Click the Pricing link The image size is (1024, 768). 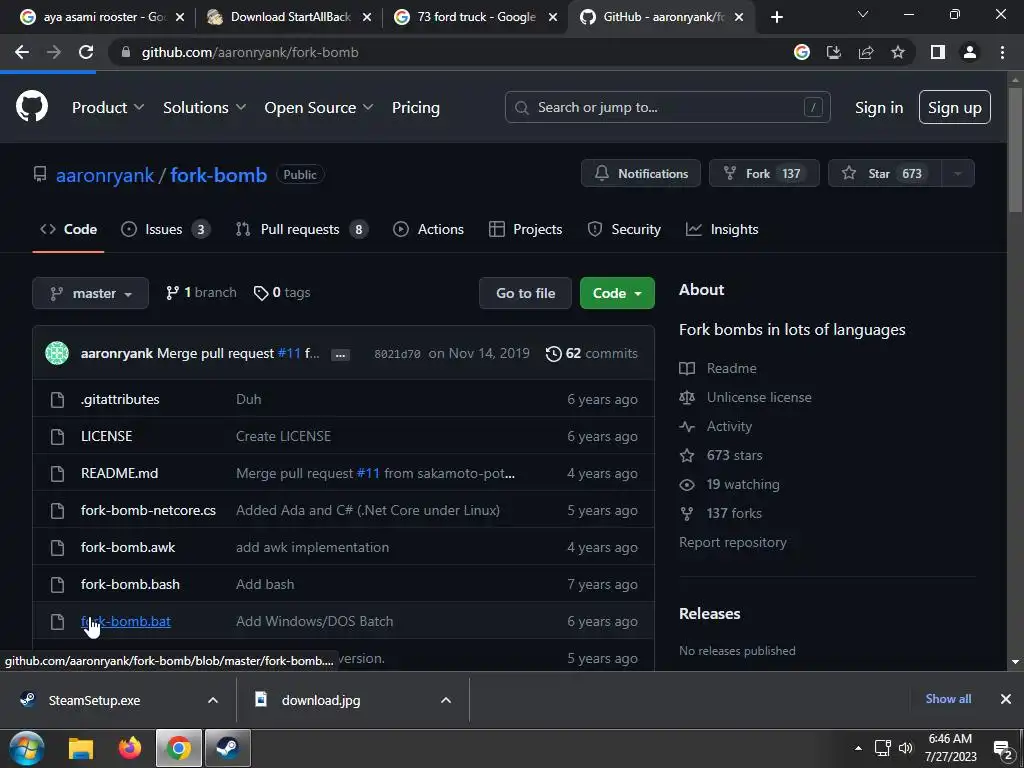[x=415, y=107]
